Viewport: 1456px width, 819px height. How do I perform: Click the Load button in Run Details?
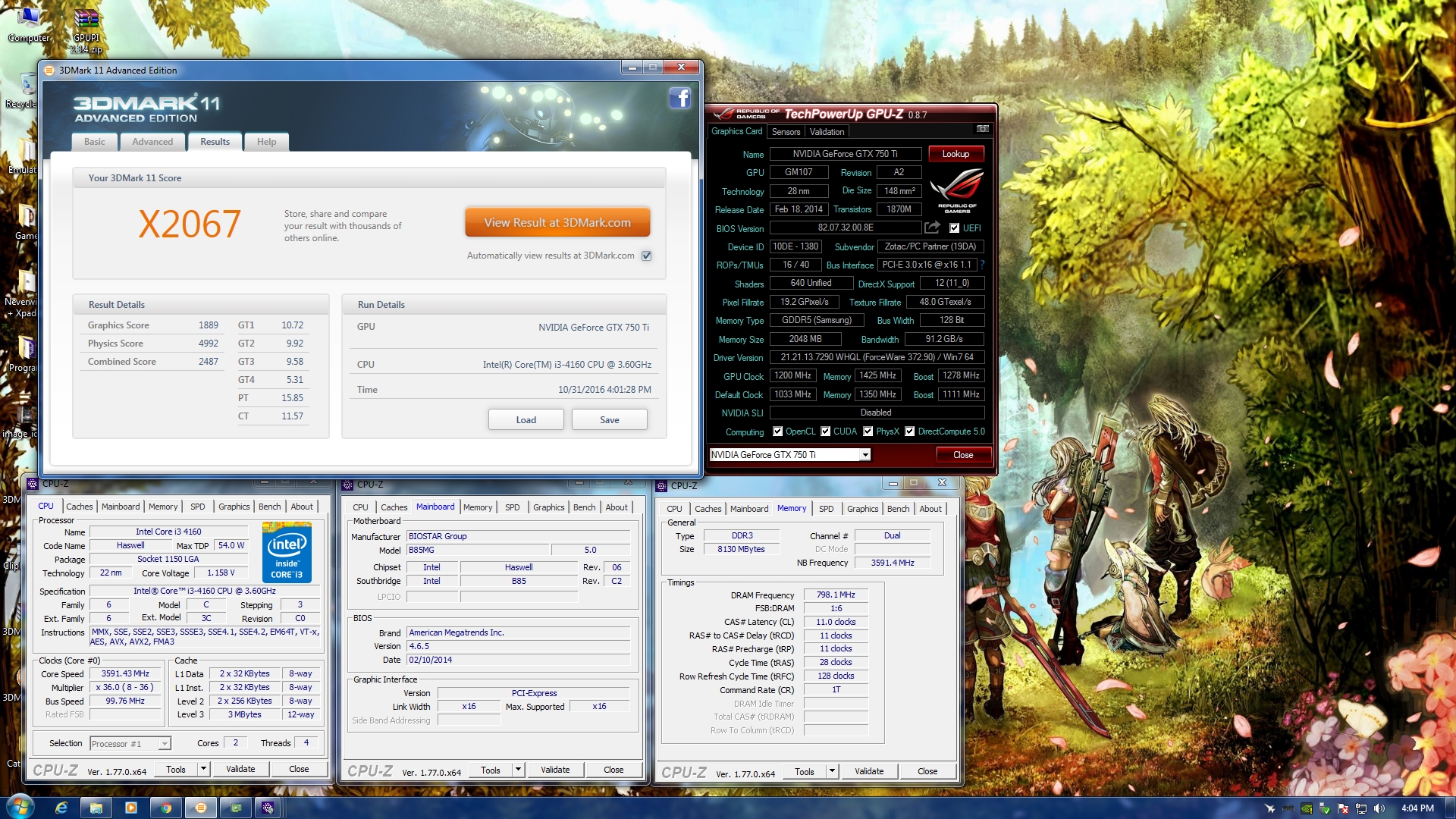click(526, 420)
